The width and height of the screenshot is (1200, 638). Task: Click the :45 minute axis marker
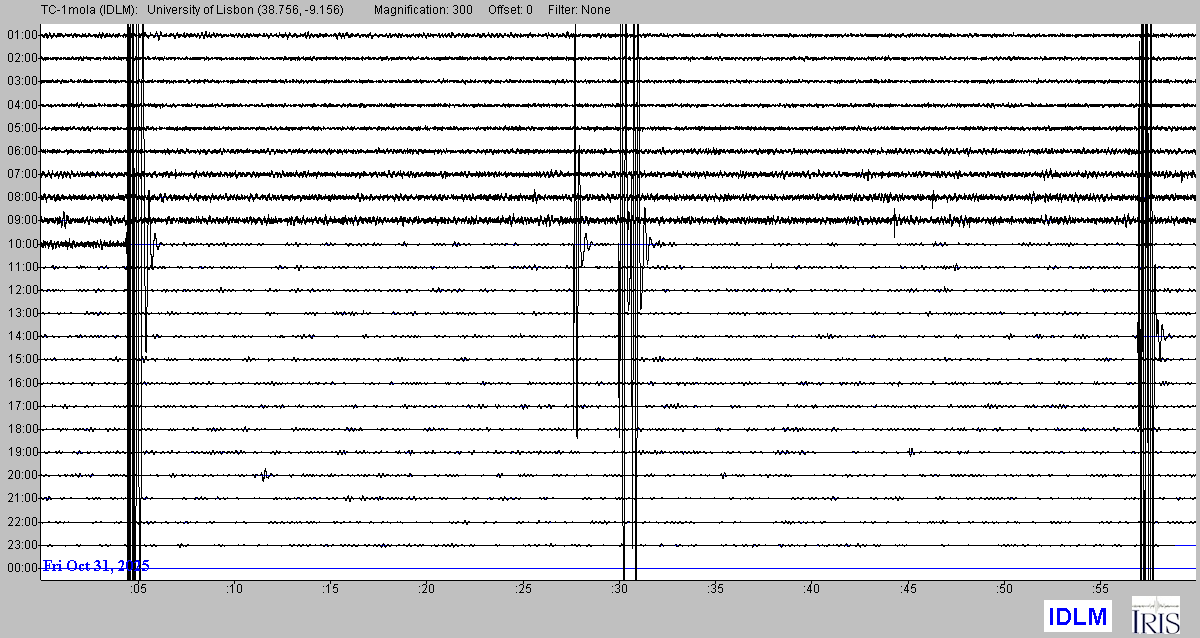pyautogui.click(x=908, y=589)
